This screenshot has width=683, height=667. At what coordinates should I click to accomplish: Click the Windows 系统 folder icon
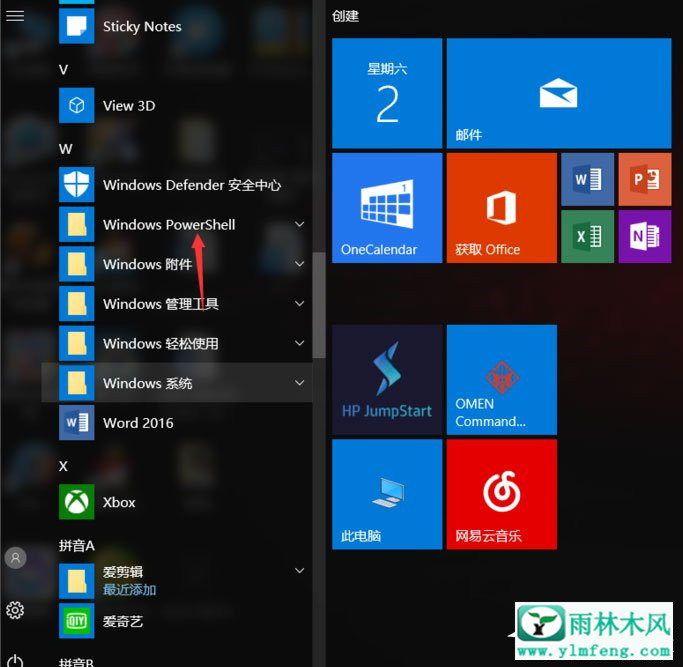tap(77, 383)
